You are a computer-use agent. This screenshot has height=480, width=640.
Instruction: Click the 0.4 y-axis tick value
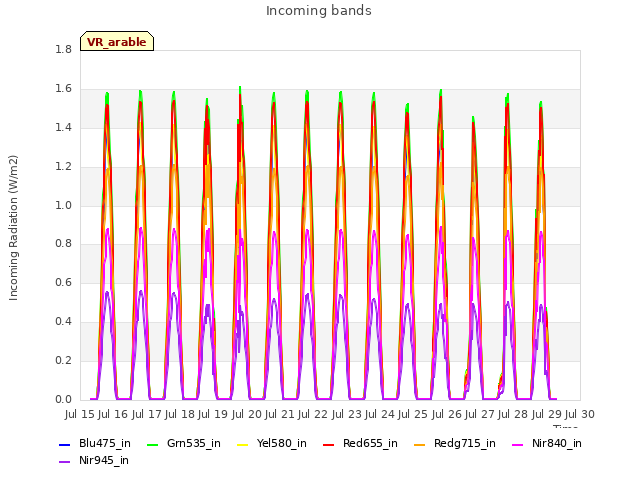(63, 321)
